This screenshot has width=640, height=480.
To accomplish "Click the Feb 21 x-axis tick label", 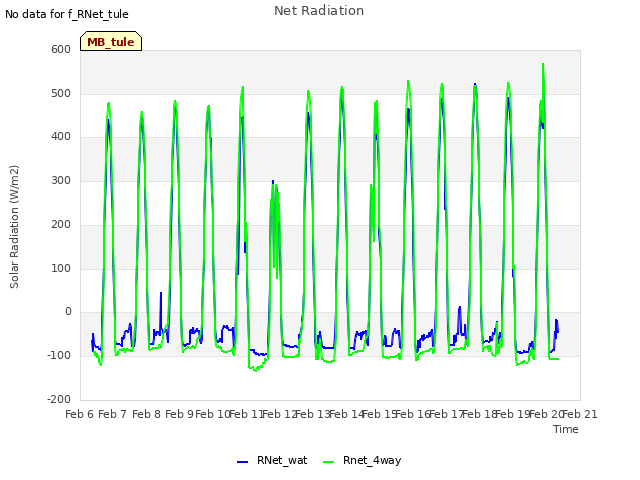I will tap(580, 414).
